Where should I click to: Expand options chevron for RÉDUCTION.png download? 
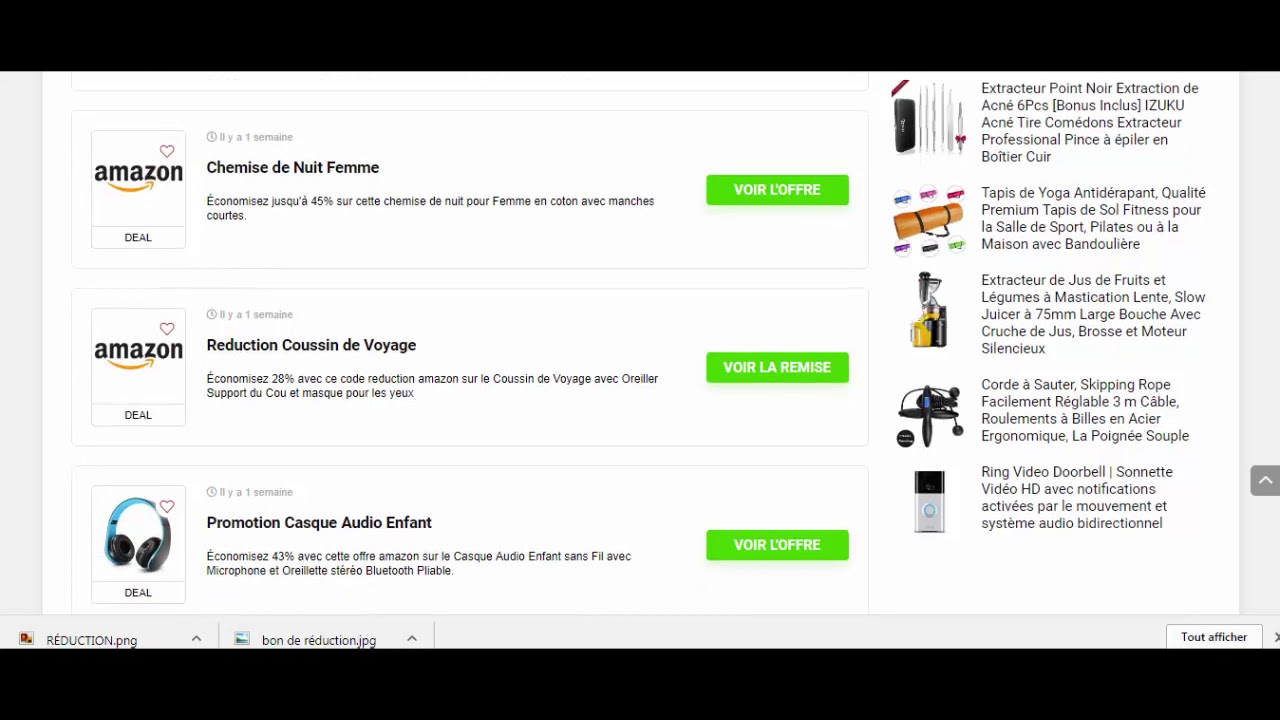click(196, 639)
